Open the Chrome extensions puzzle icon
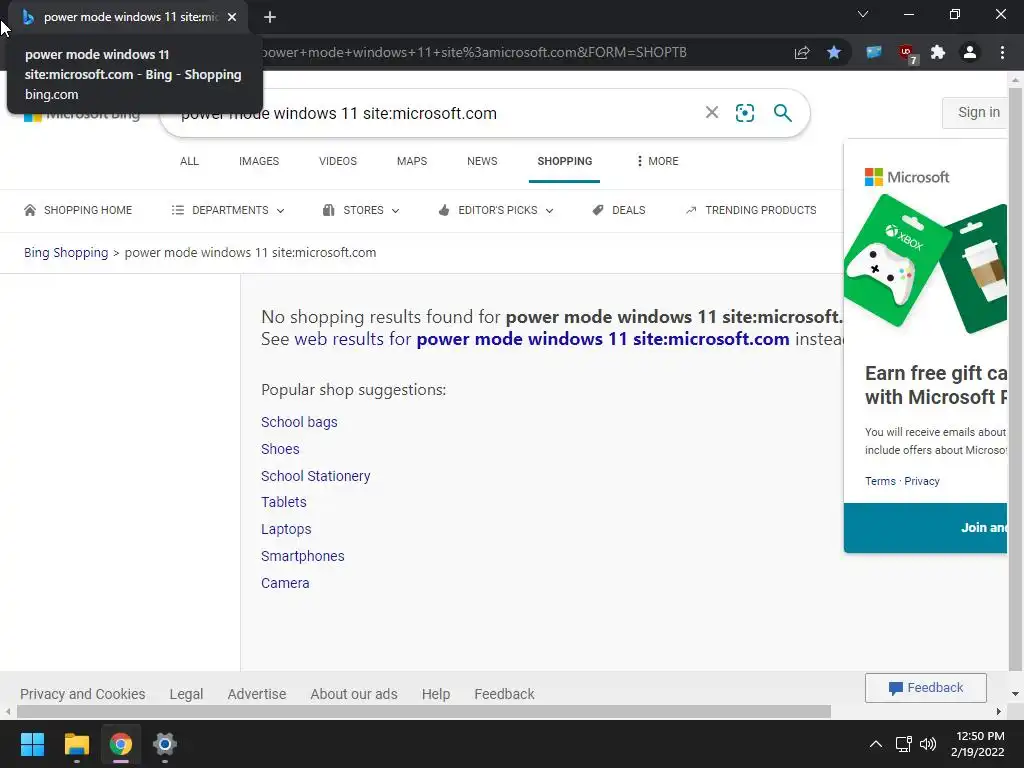Screen dimensions: 1024x768 click(938, 52)
